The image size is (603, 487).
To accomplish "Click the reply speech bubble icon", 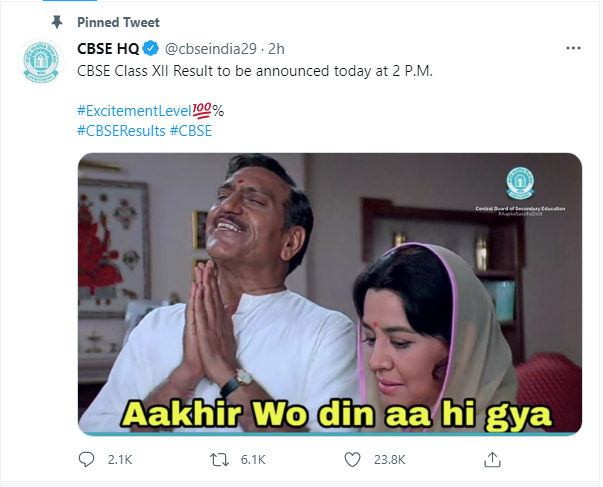I will (x=86, y=459).
